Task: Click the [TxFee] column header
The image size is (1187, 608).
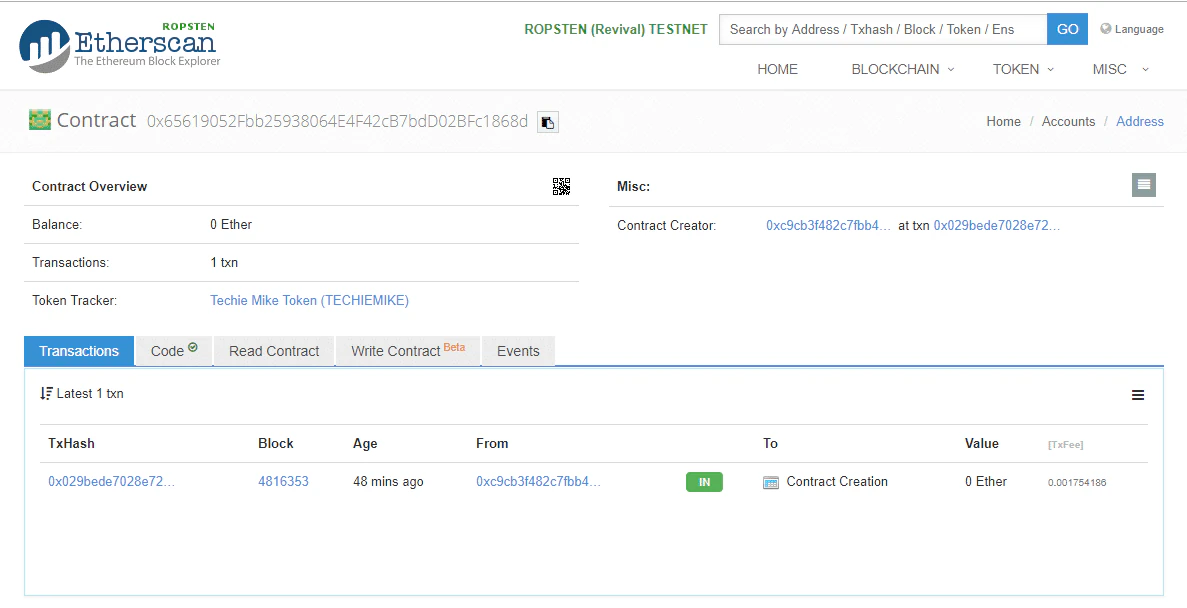Action: click(x=1065, y=444)
